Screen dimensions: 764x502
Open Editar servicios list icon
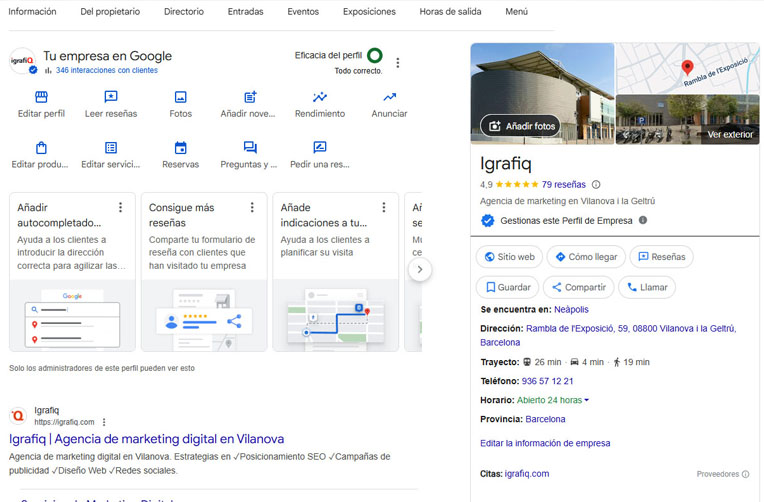point(111,148)
